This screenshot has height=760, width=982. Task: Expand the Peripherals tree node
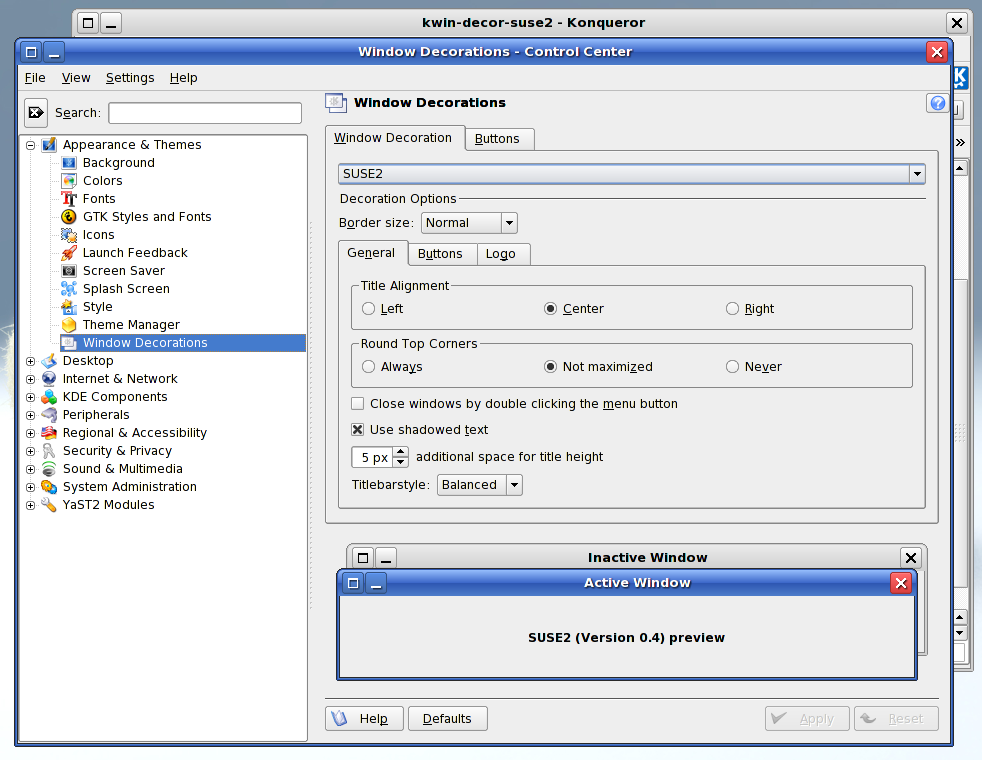(x=30, y=416)
